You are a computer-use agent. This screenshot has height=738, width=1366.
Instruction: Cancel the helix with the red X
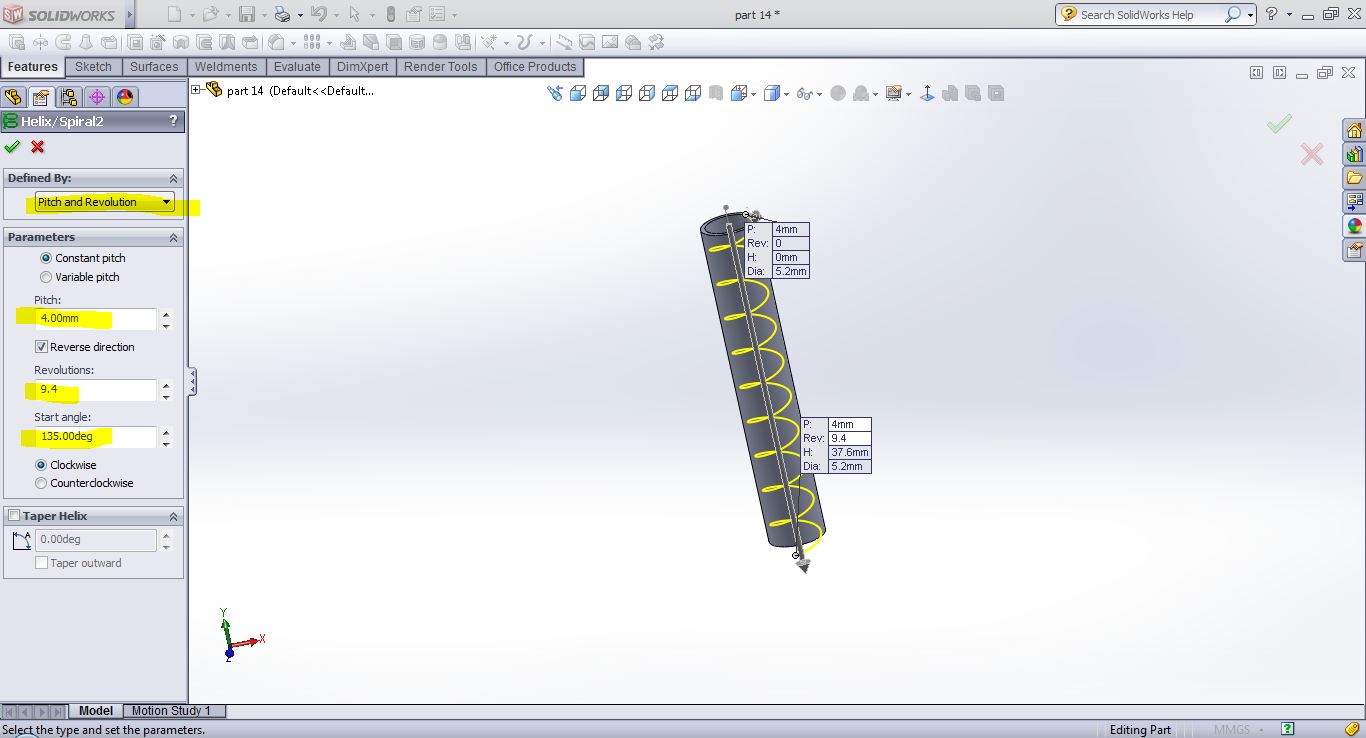point(38,147)
